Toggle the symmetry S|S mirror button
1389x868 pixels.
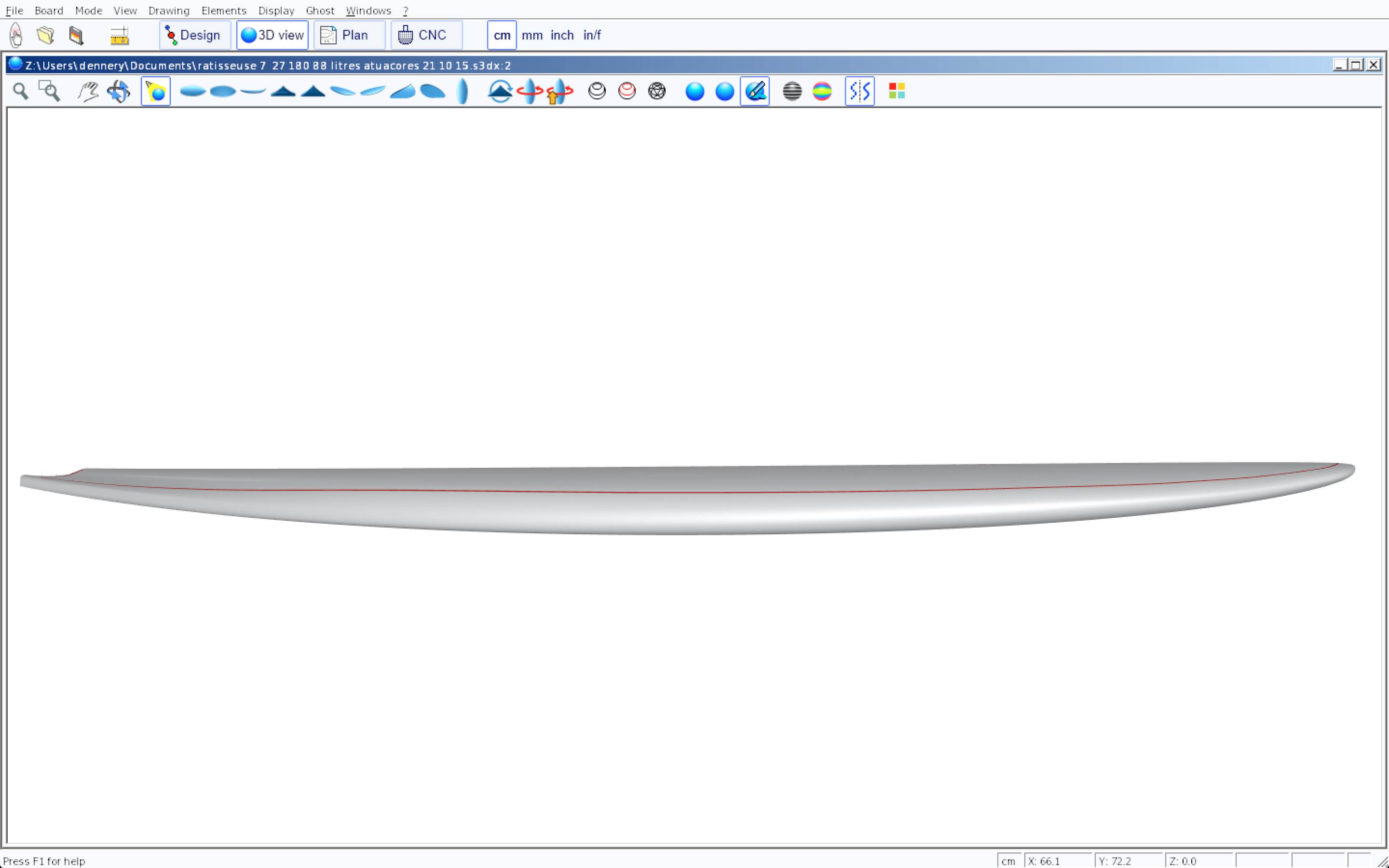(859, 91)
